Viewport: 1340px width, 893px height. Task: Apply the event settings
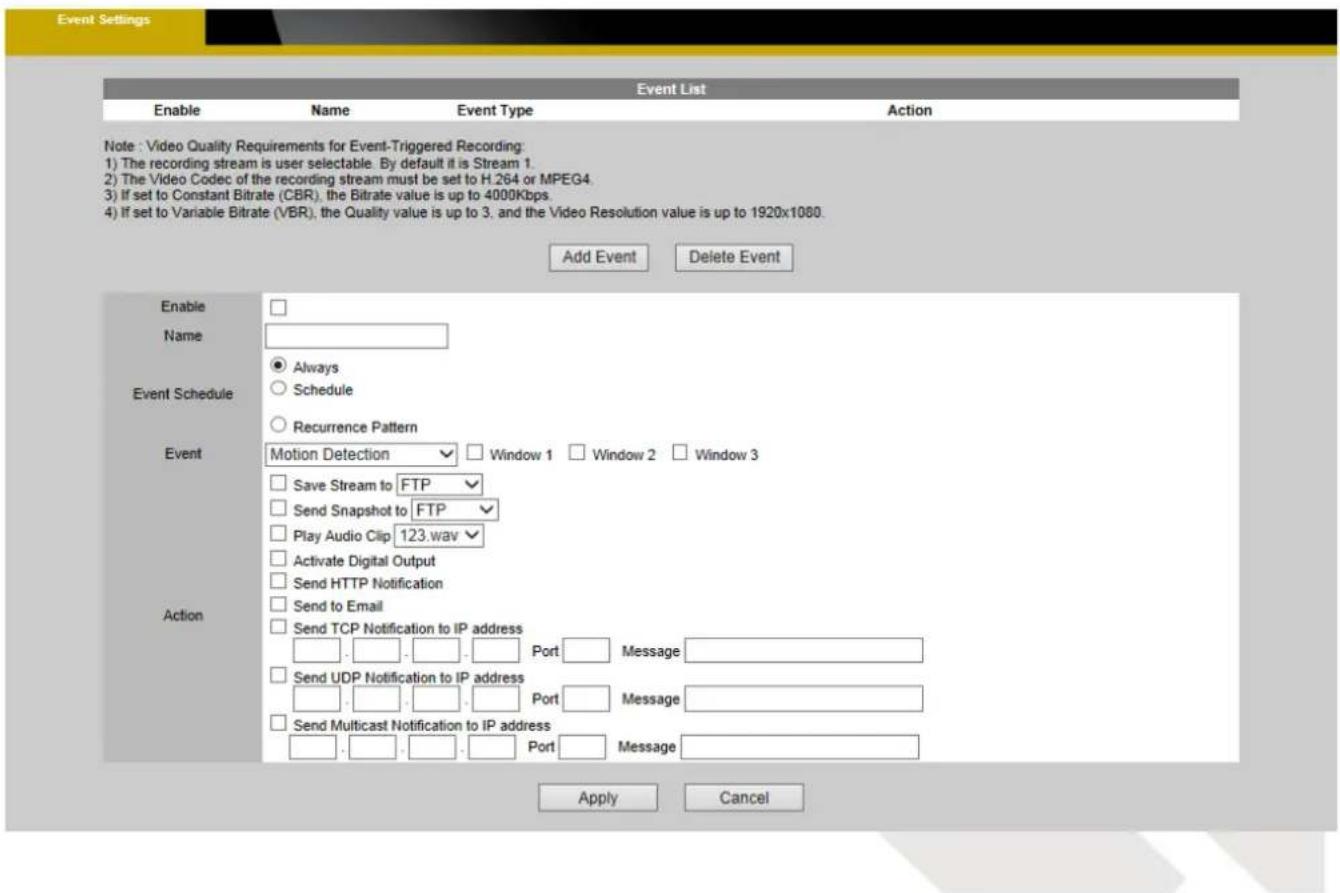point(597,798)
